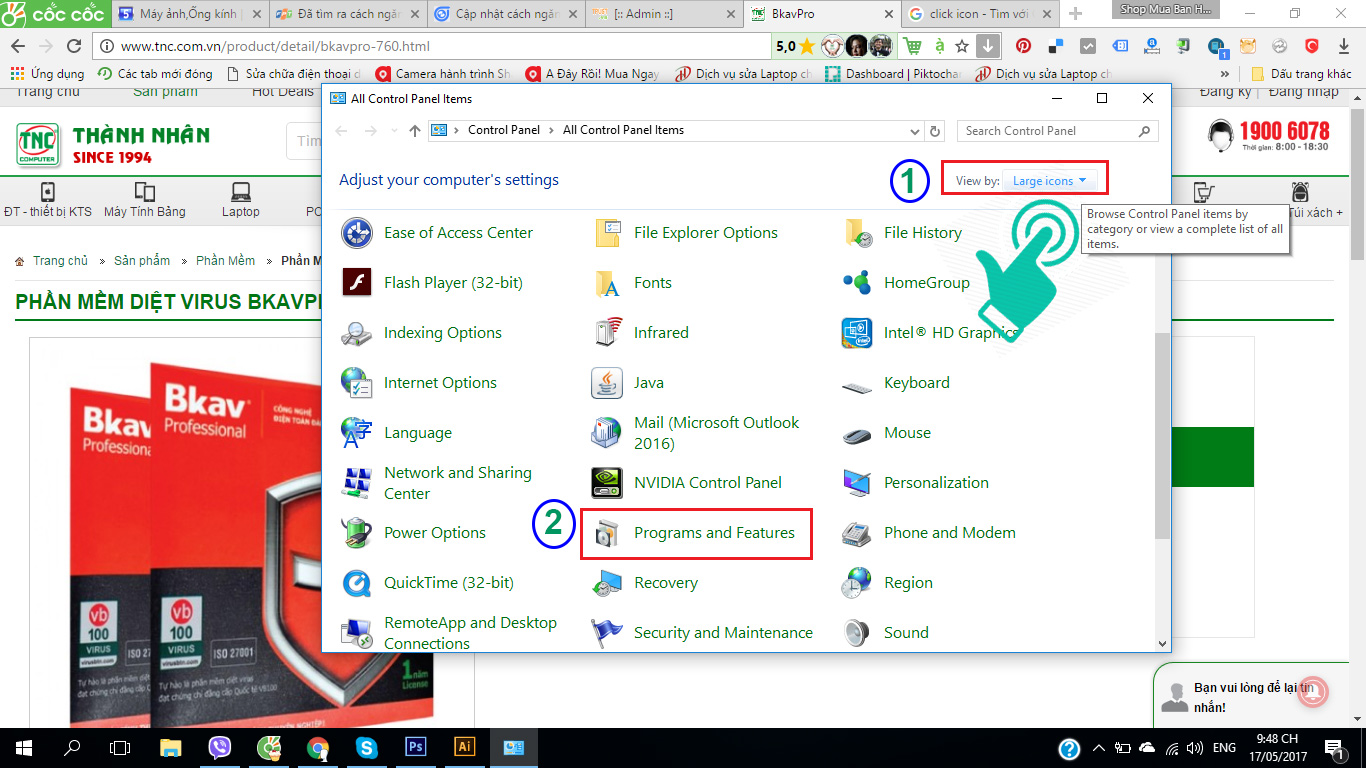
Task: Open the Máy Tính Bảng category
Action: (145, 200)
